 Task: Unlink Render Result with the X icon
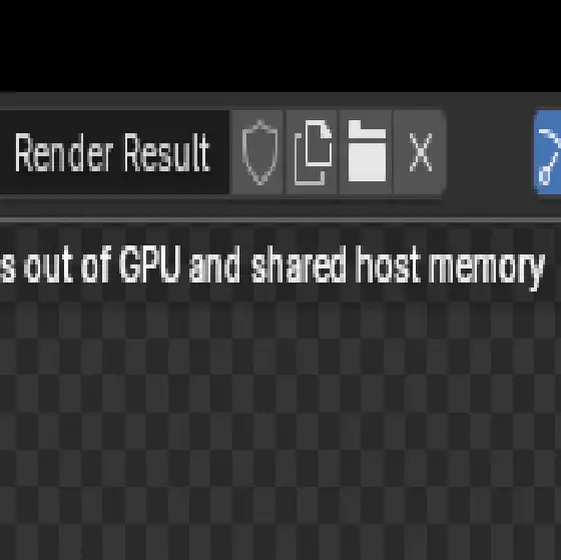(420, 152)
